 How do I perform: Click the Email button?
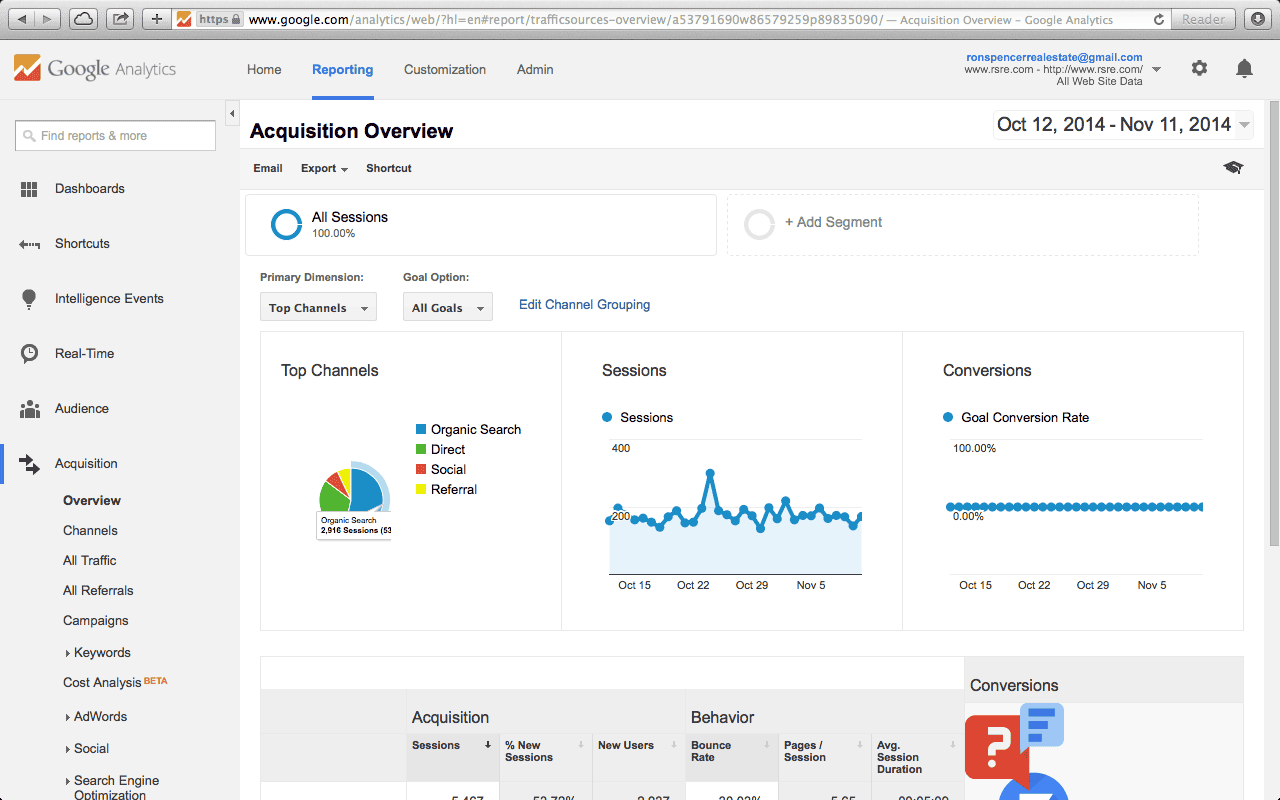coord(268,168)
